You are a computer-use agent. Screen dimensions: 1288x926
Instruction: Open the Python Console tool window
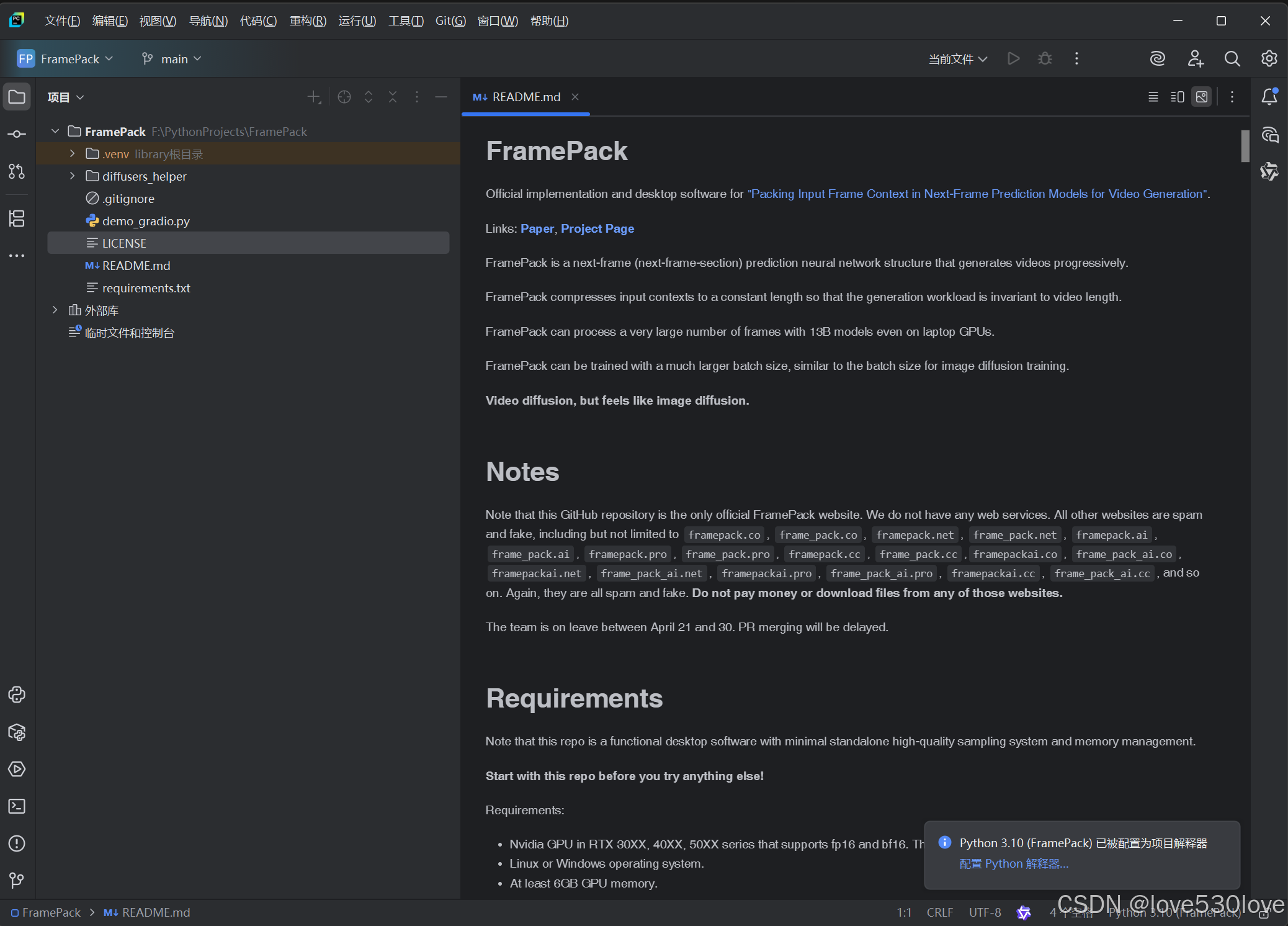pos(17,694)
